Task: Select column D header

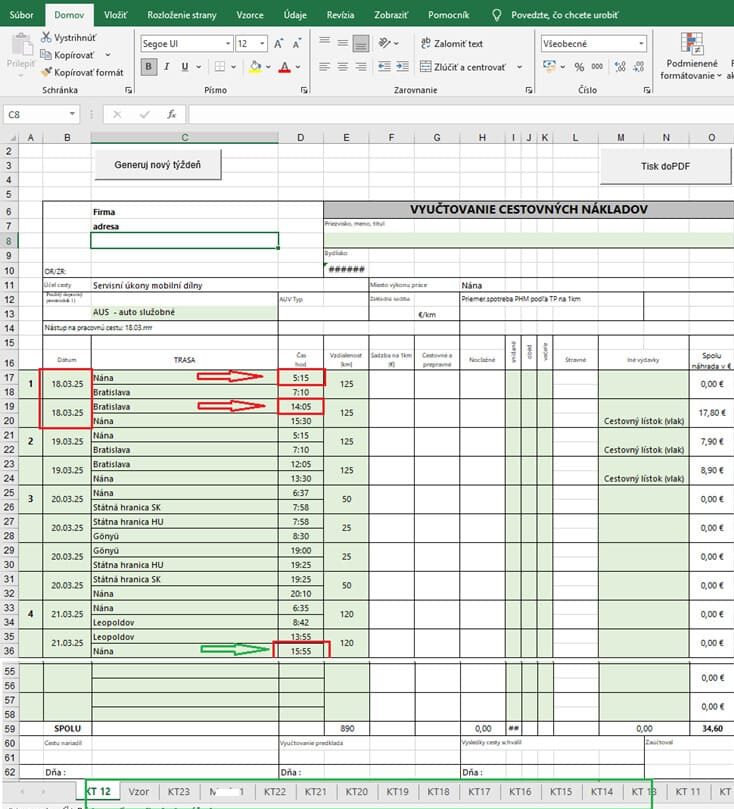Action: click(301, 137)
